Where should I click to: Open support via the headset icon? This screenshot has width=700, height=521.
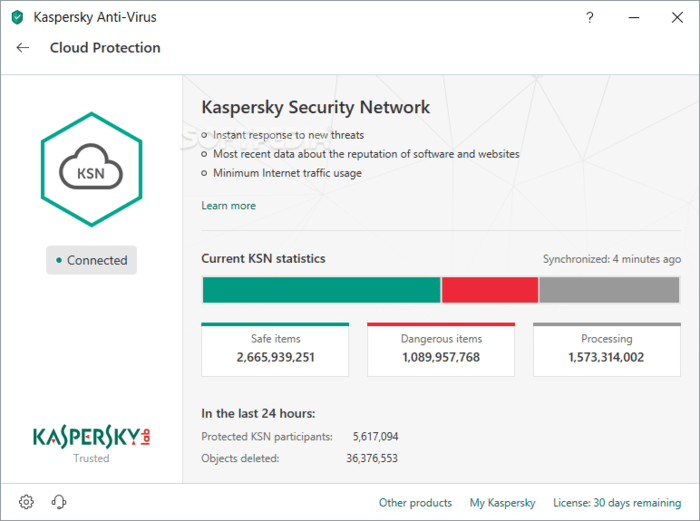pos(58,502)
